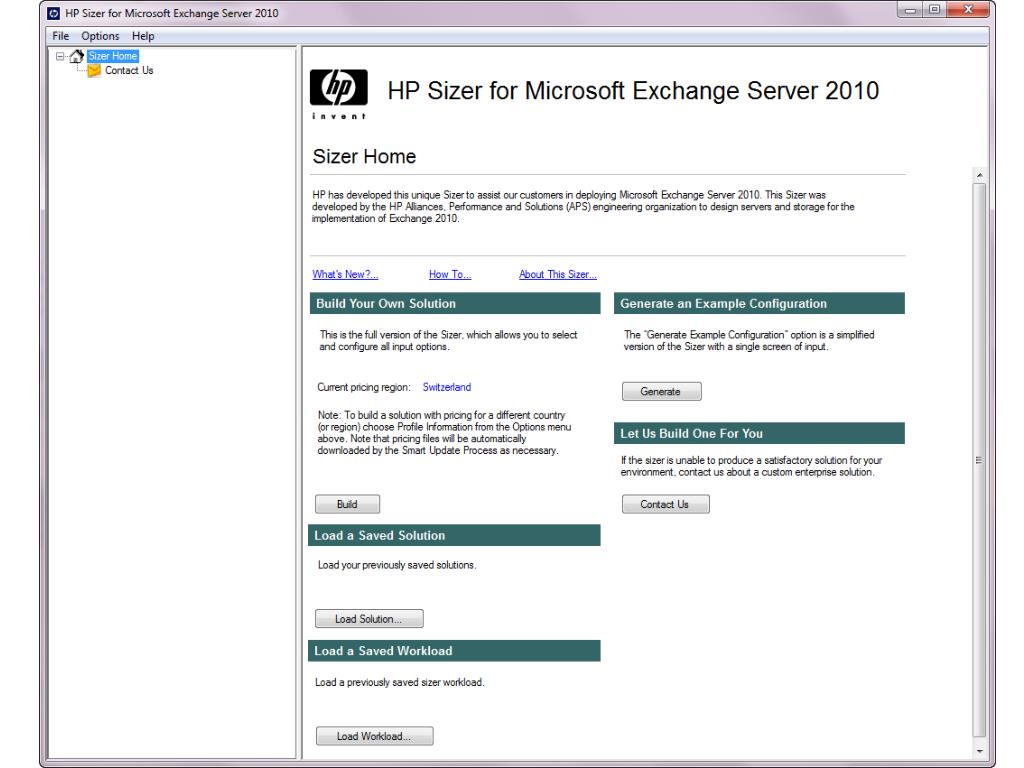Click the Load Workload button
The height and width of the screenshot is (768, 1024).
[x=374, y=736]
